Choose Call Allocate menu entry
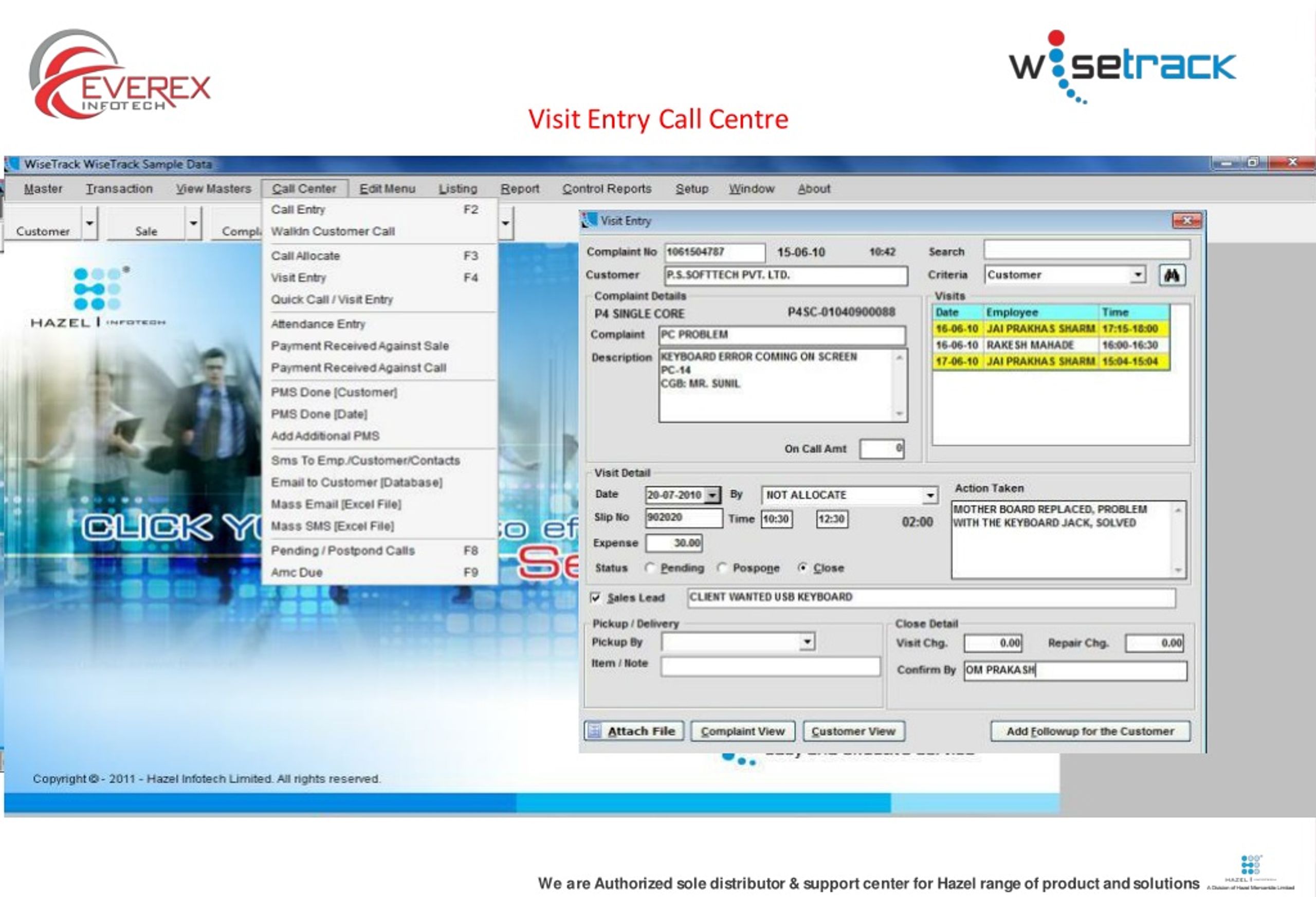The image size is (1316, 897). 380,256
